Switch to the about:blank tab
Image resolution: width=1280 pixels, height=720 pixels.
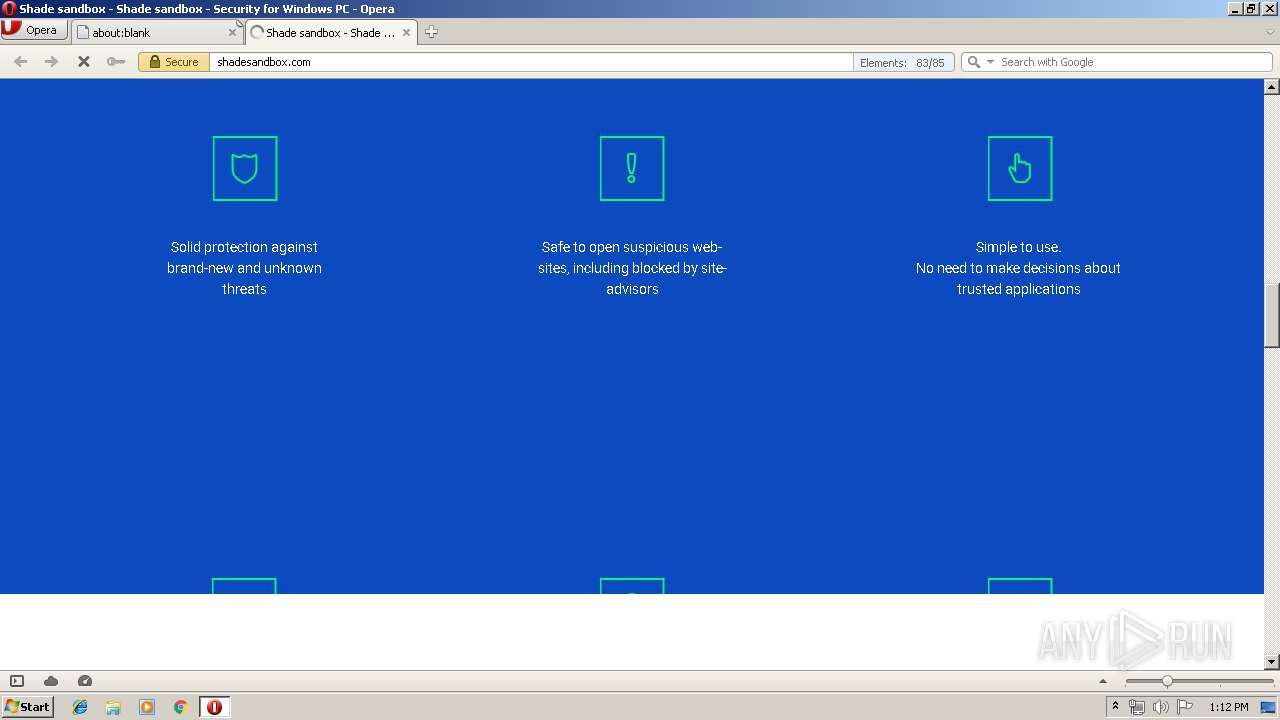click(157, 32)
